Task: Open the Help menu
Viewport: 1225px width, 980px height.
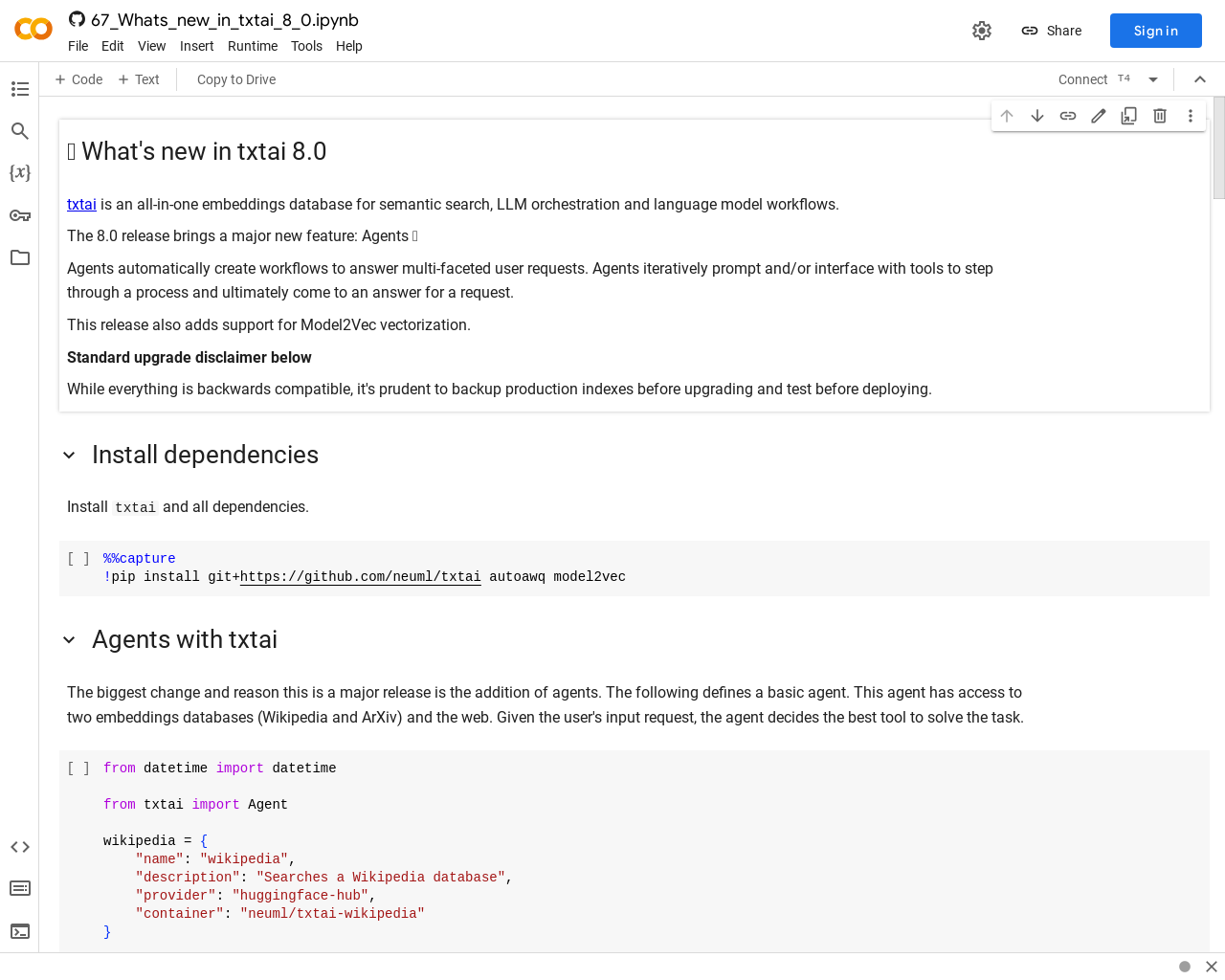Action: point(349,46)
